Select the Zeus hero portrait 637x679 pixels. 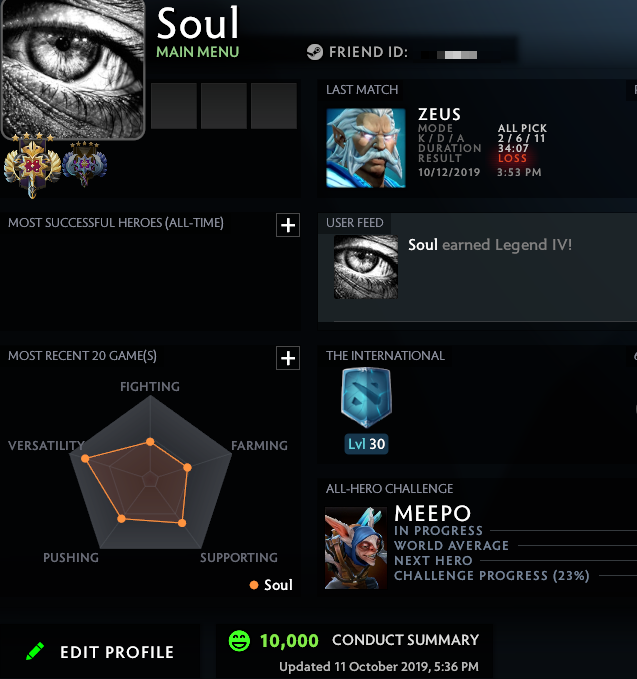click(x=366, y=148)
